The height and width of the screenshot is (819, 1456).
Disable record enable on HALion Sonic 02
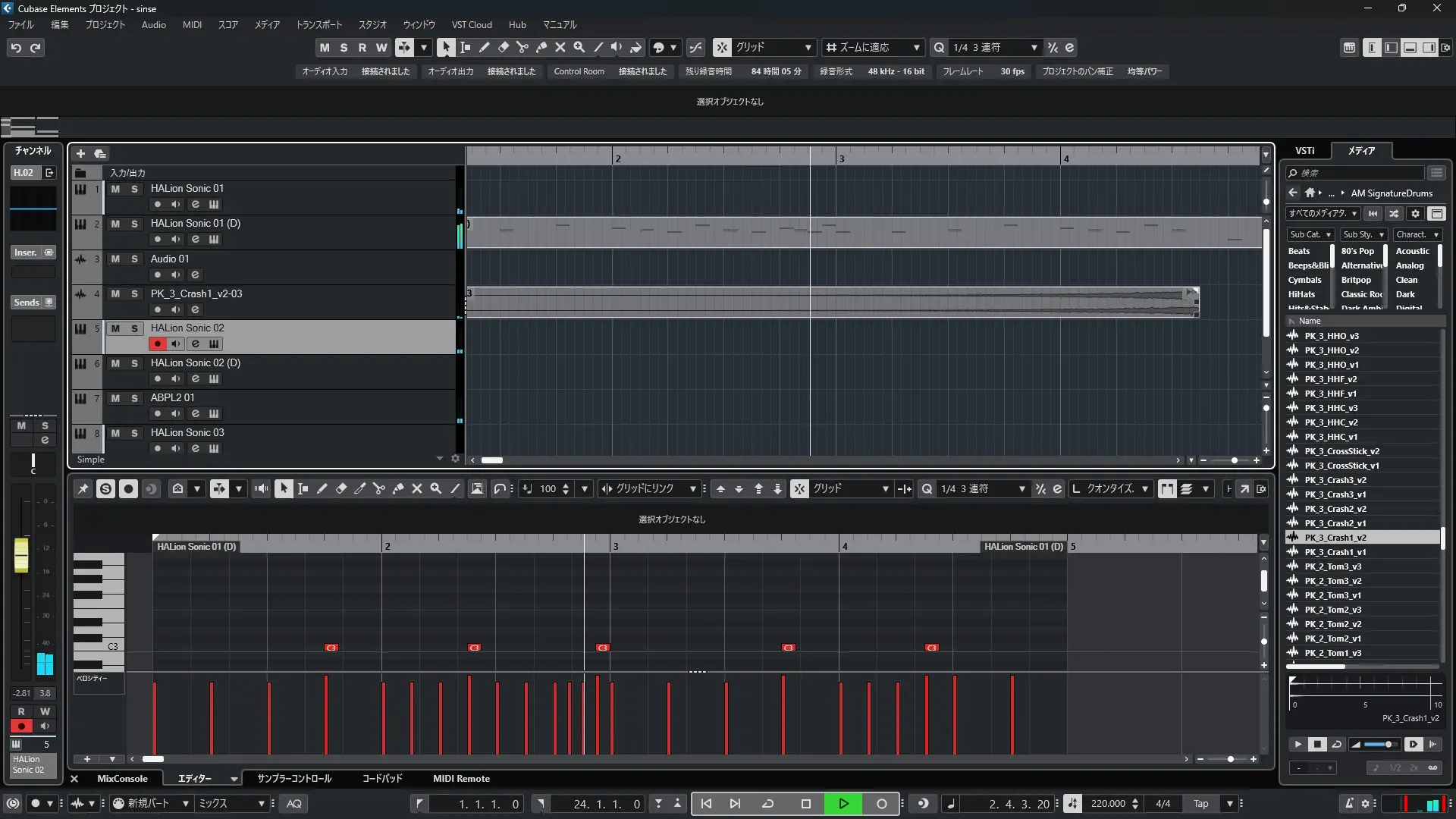click(157, 344)
